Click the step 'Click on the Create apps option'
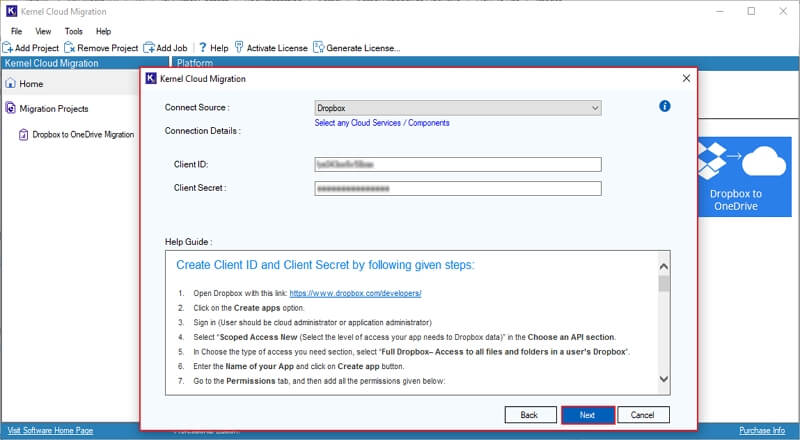 tap(248, 308)
